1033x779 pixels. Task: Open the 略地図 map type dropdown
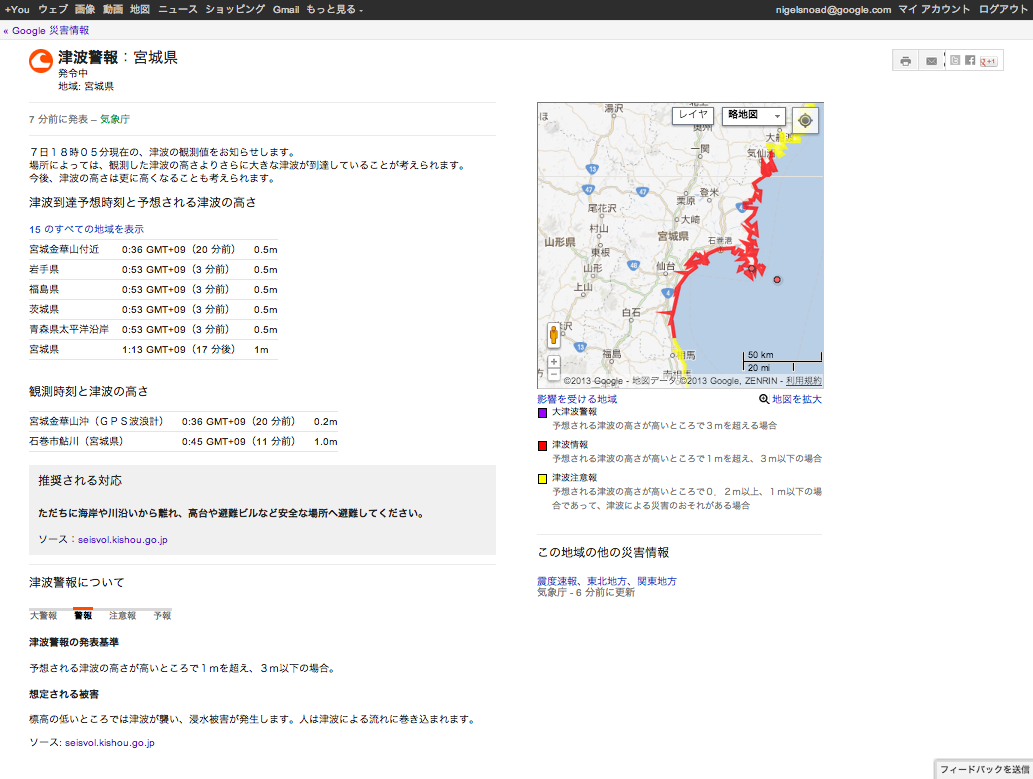click(753, 115)
